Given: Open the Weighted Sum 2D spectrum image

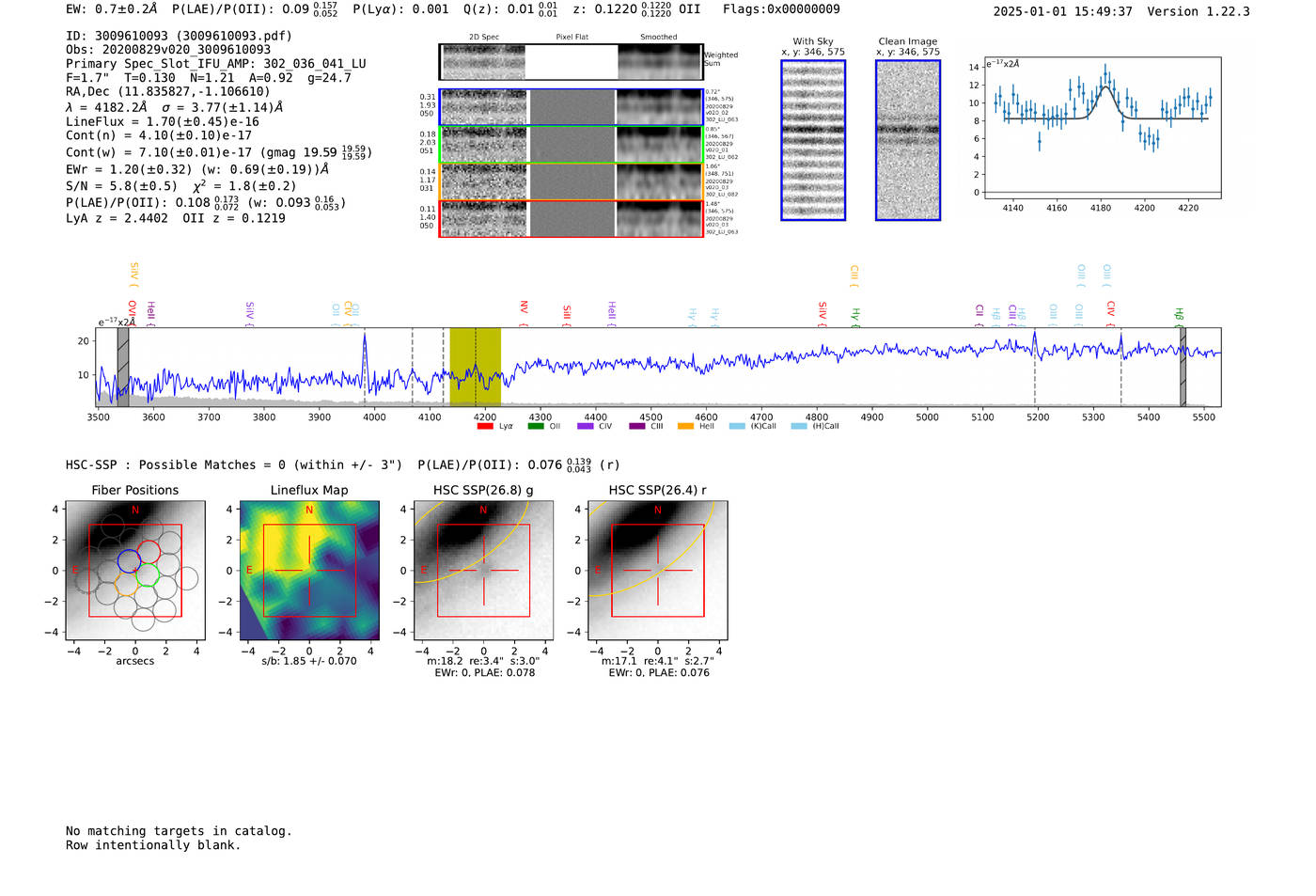Looking at the screenshot, I should 572,61.
